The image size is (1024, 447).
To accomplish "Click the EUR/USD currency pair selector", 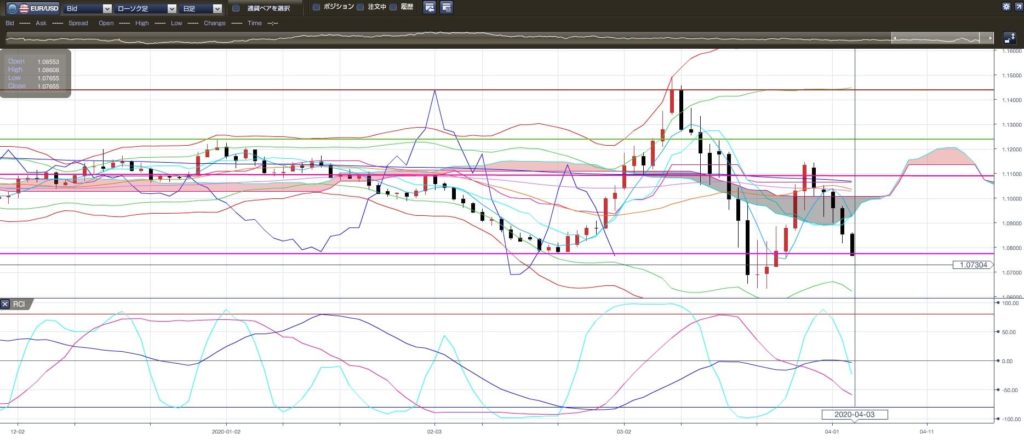I will tap(33, 8).
